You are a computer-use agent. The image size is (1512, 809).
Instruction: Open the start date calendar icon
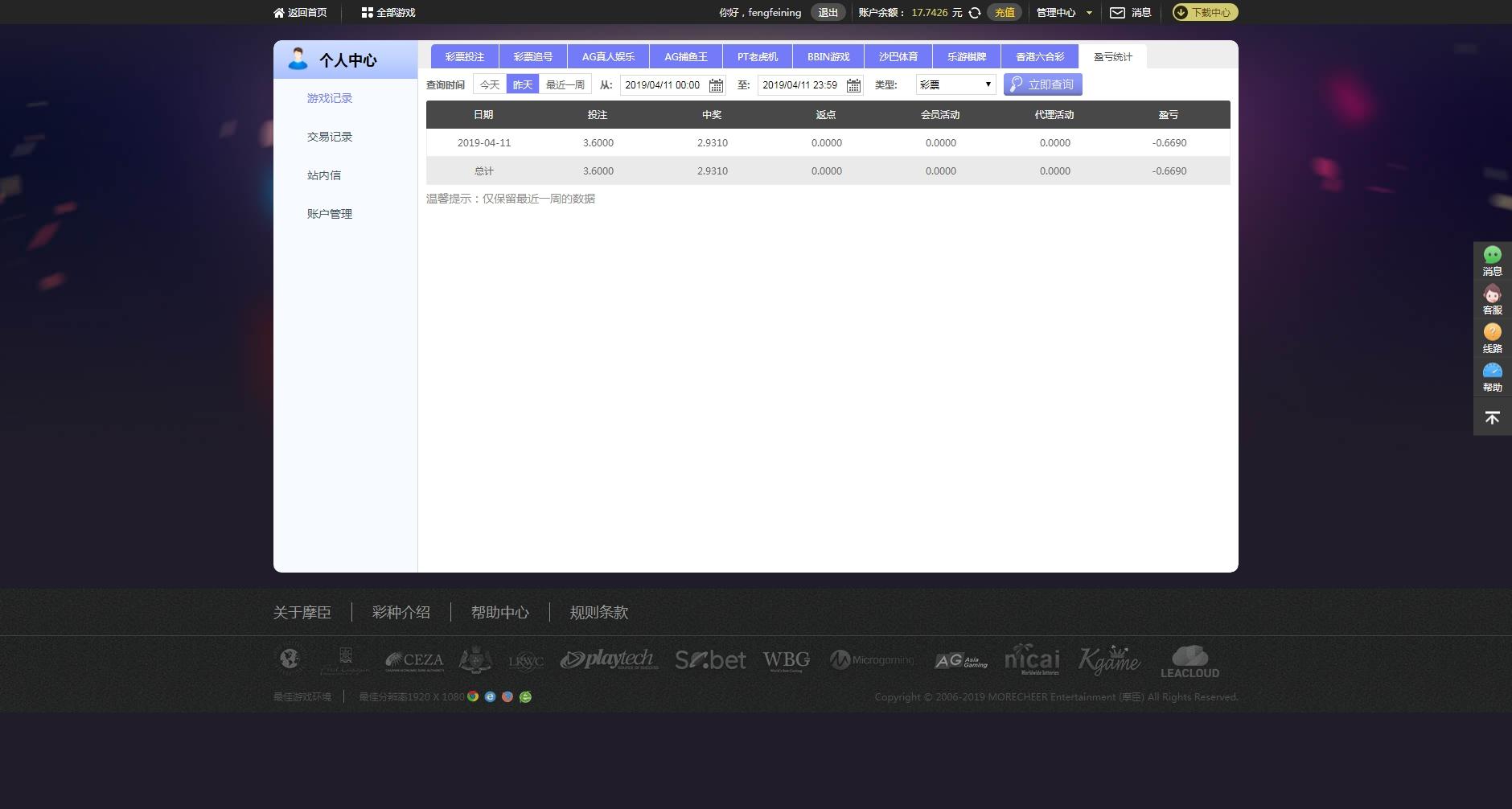(x=716, y=85)
